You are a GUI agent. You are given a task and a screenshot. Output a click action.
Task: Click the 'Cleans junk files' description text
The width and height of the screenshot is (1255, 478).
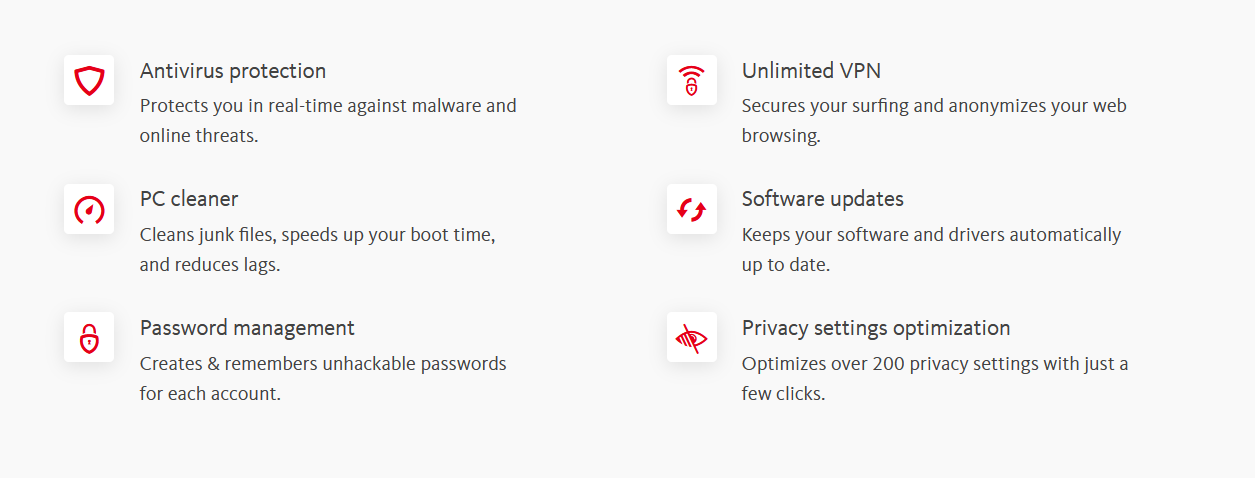point(317,235)
